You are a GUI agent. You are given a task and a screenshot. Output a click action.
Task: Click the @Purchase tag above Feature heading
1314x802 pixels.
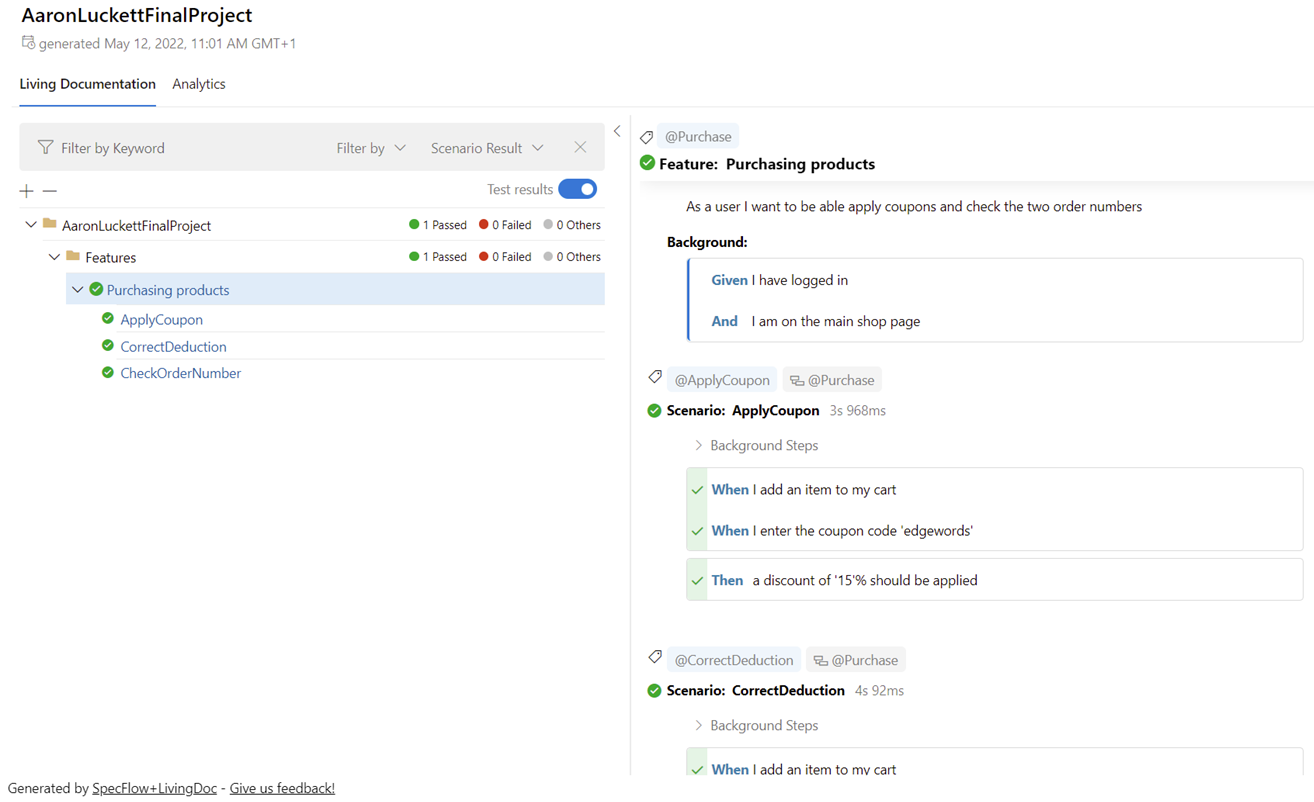click(x=698, y=137)
